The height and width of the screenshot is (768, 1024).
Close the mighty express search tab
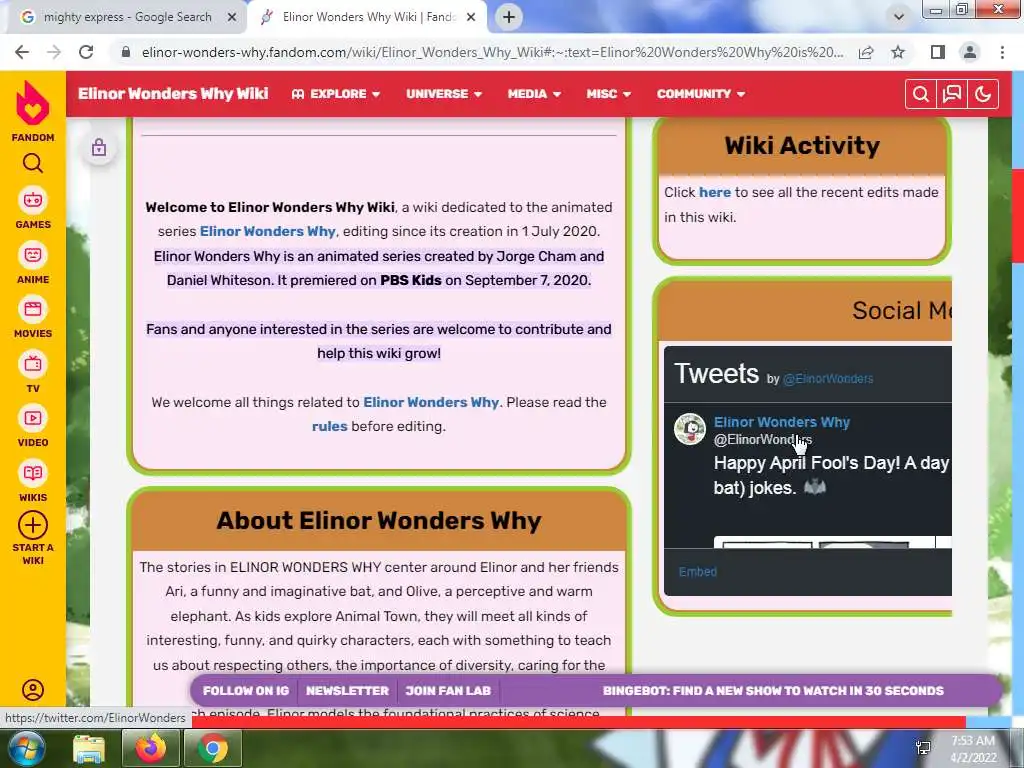click(232, 18)
